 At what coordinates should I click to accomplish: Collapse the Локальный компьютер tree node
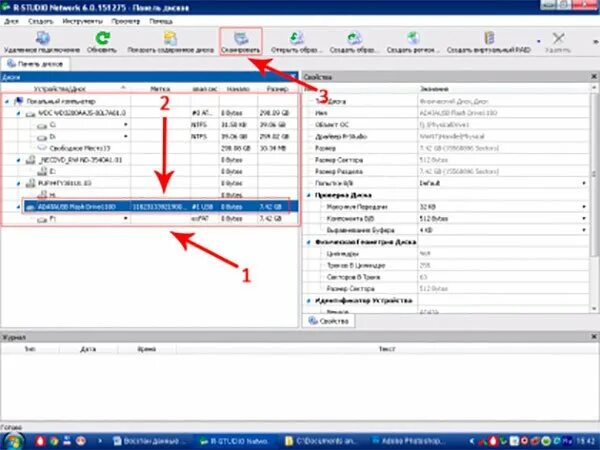pos(7,101)
